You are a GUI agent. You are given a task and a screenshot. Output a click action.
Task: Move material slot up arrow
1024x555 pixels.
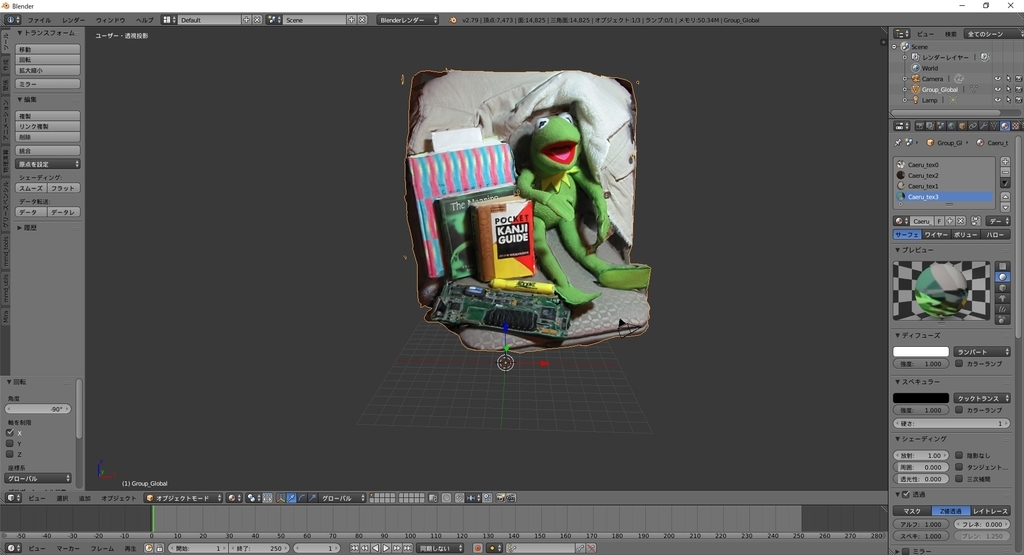click(x=1005, y=197)
